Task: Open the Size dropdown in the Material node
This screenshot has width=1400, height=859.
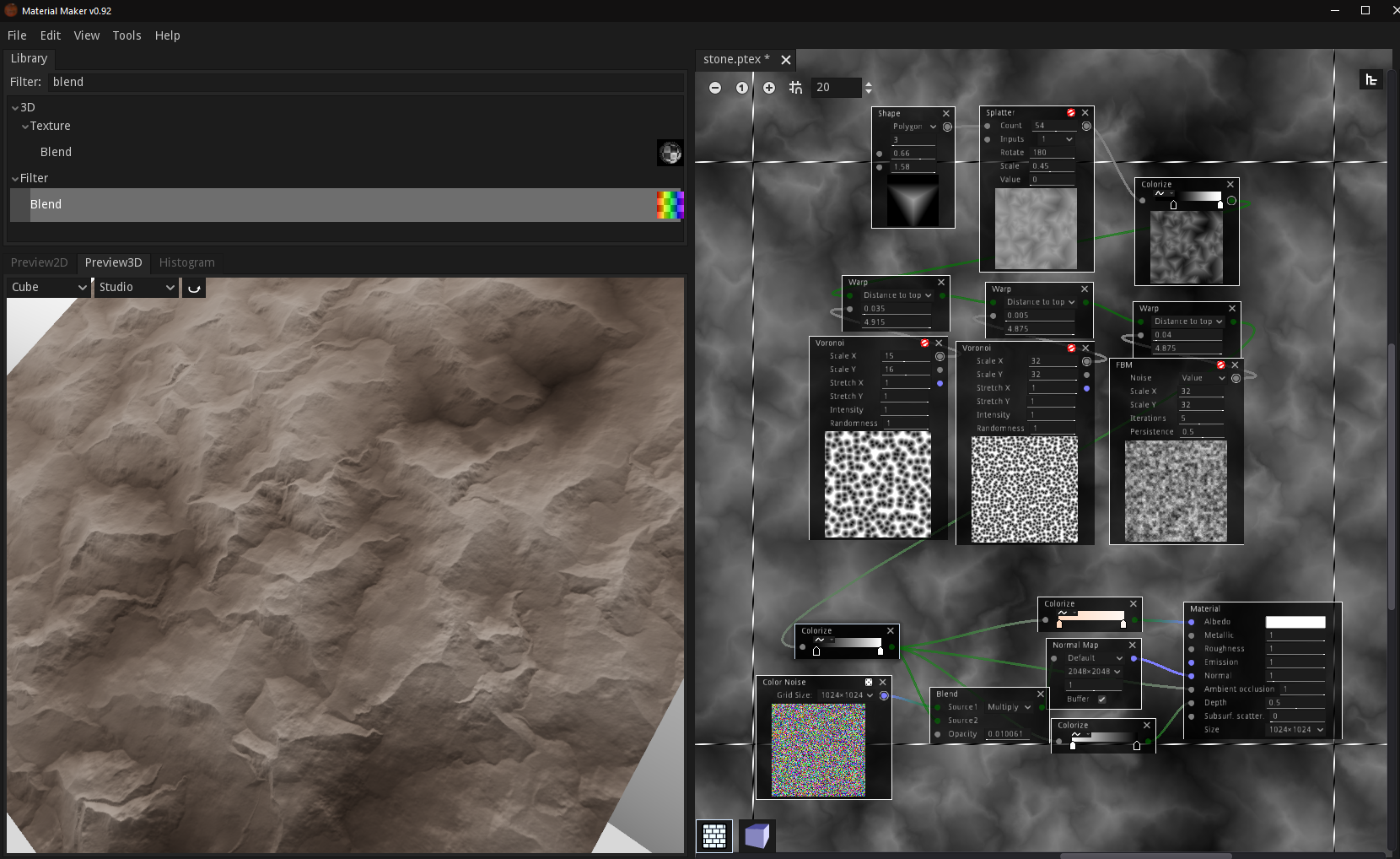Action: (1296, 729)
